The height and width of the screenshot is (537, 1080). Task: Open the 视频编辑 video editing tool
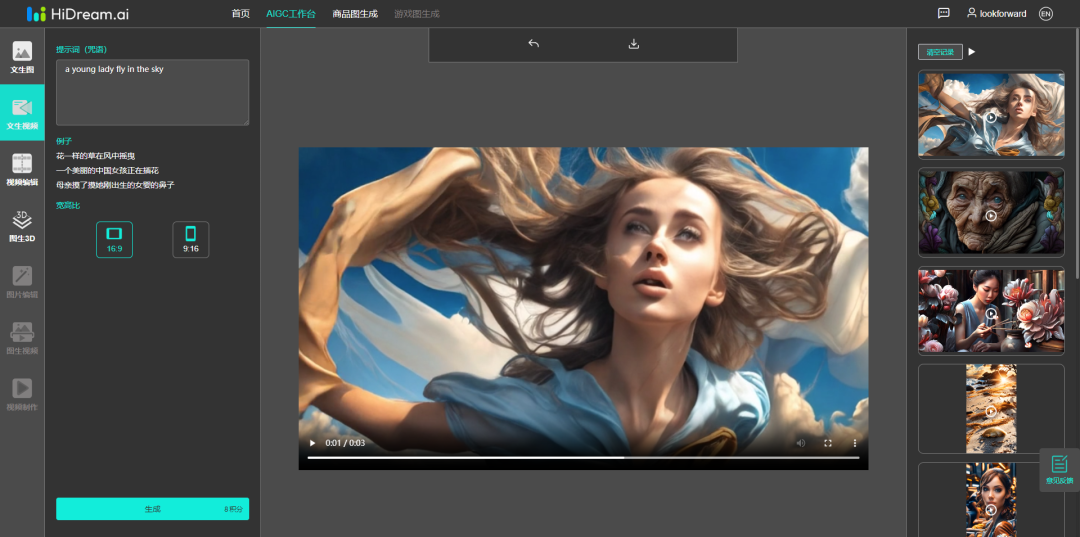[x=22, y=169]
